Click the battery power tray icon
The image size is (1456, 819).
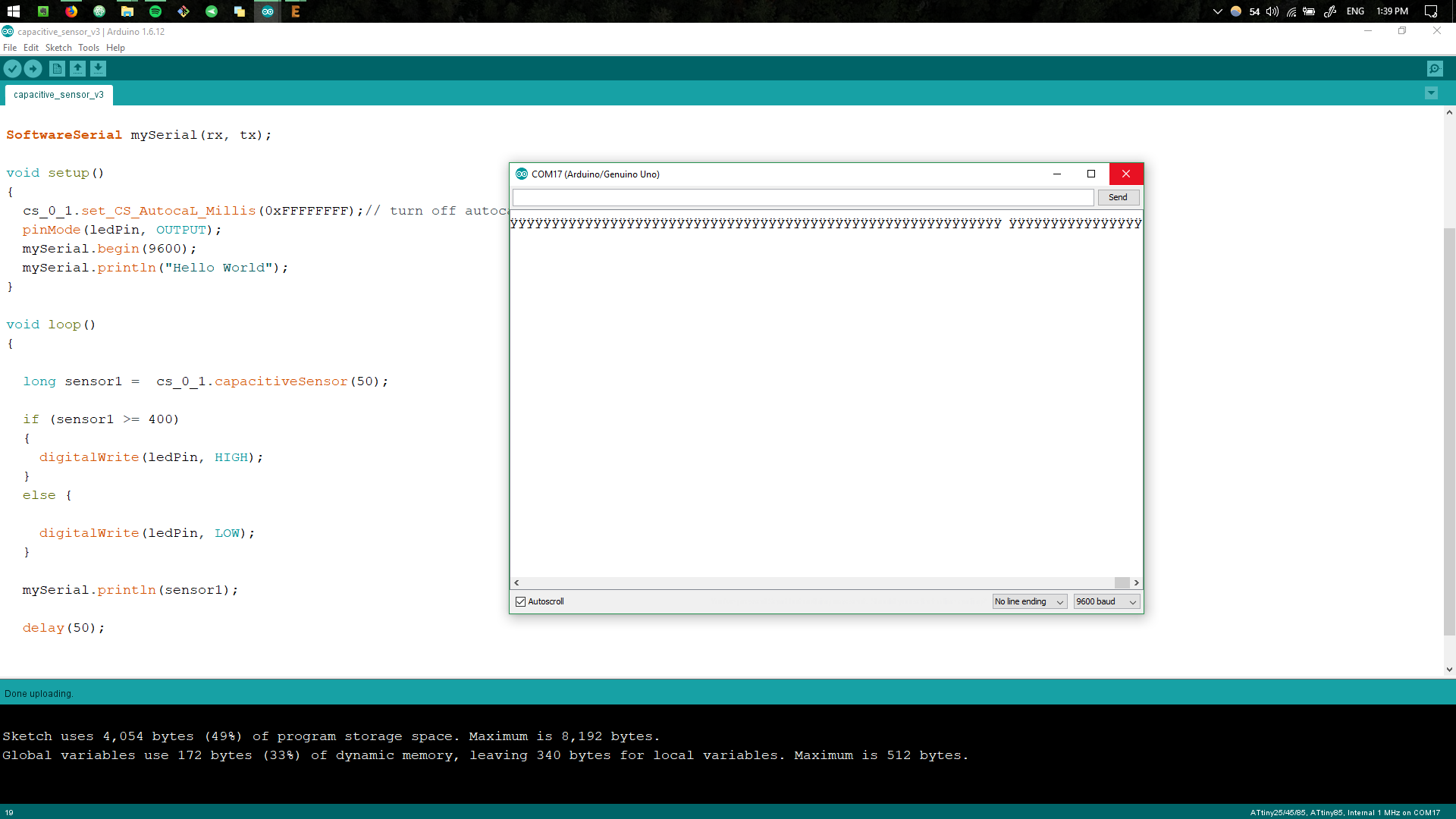coord(1309,11)
